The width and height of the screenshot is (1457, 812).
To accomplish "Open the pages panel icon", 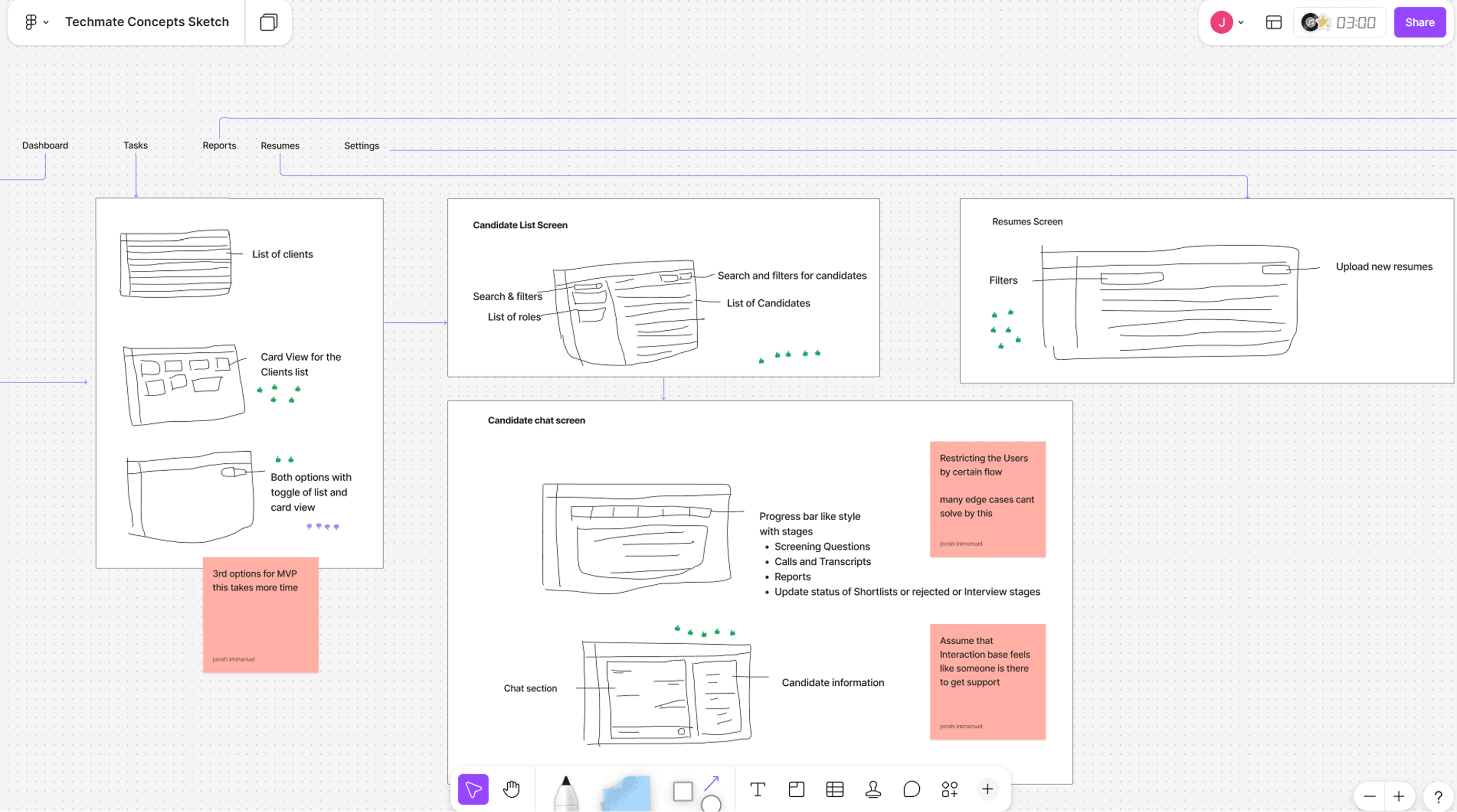I will (x=269, y=22).
